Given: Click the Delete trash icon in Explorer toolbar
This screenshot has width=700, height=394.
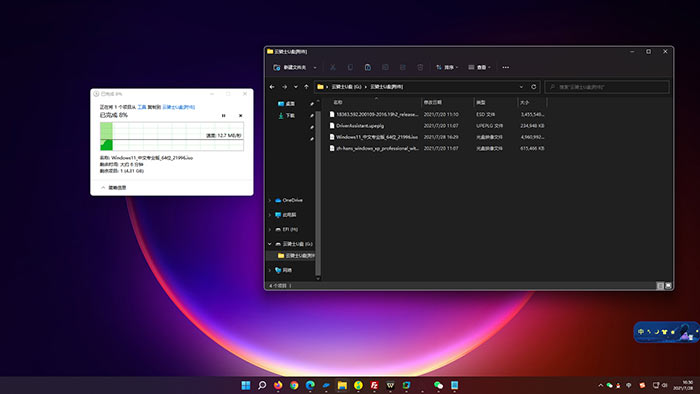Looking at the screenshot, I should [x=420, y=67].
